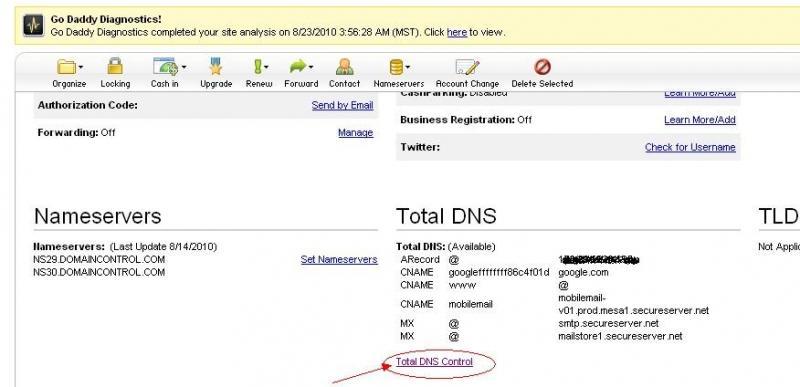Click the Nameservers database icon
Screen dimensions: 800x387
point(396,67)
